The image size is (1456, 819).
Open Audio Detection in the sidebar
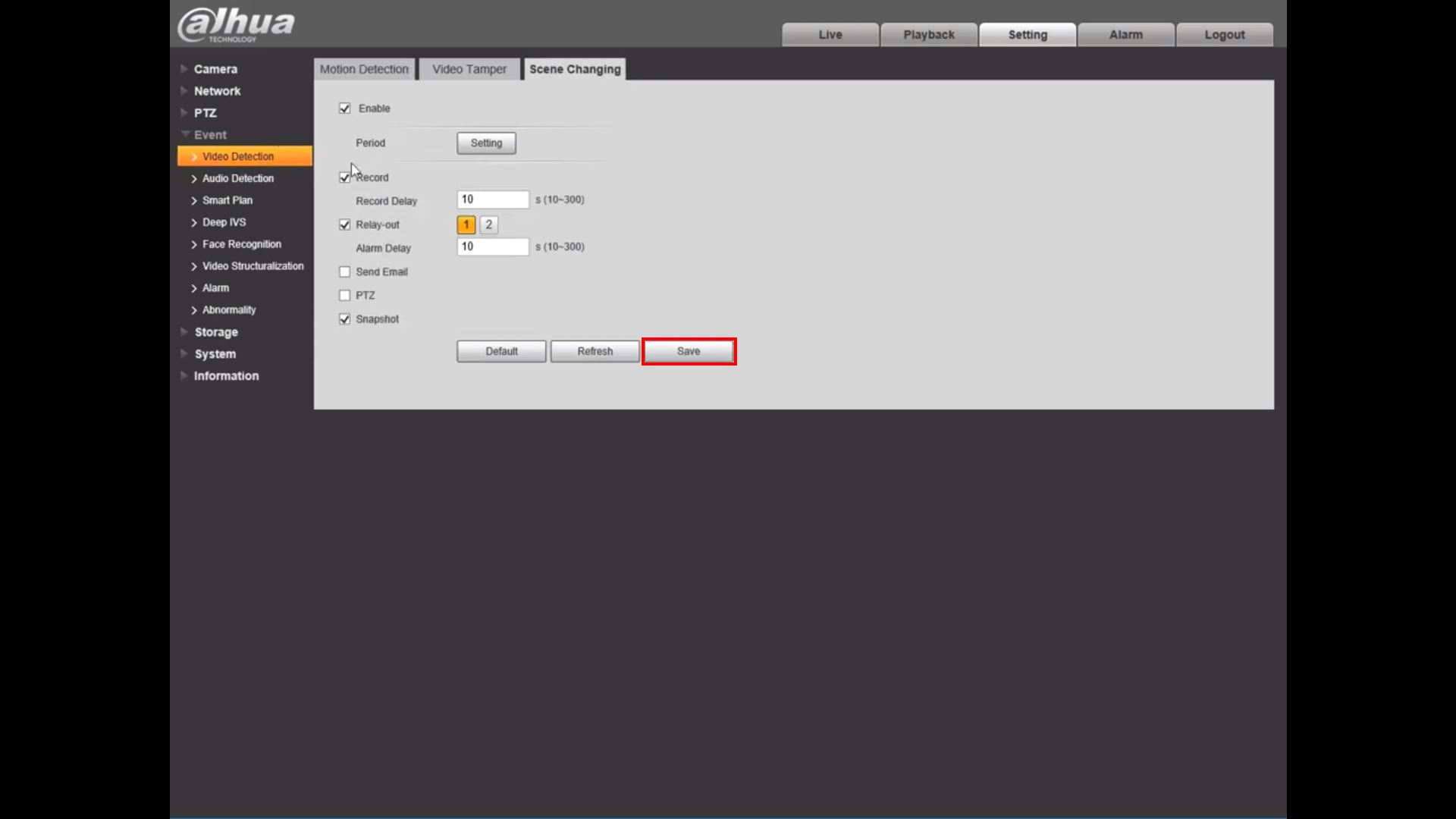237,178
